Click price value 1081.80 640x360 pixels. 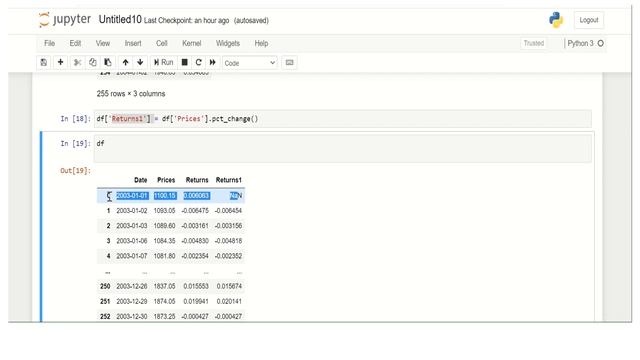[x=164, y=256]
